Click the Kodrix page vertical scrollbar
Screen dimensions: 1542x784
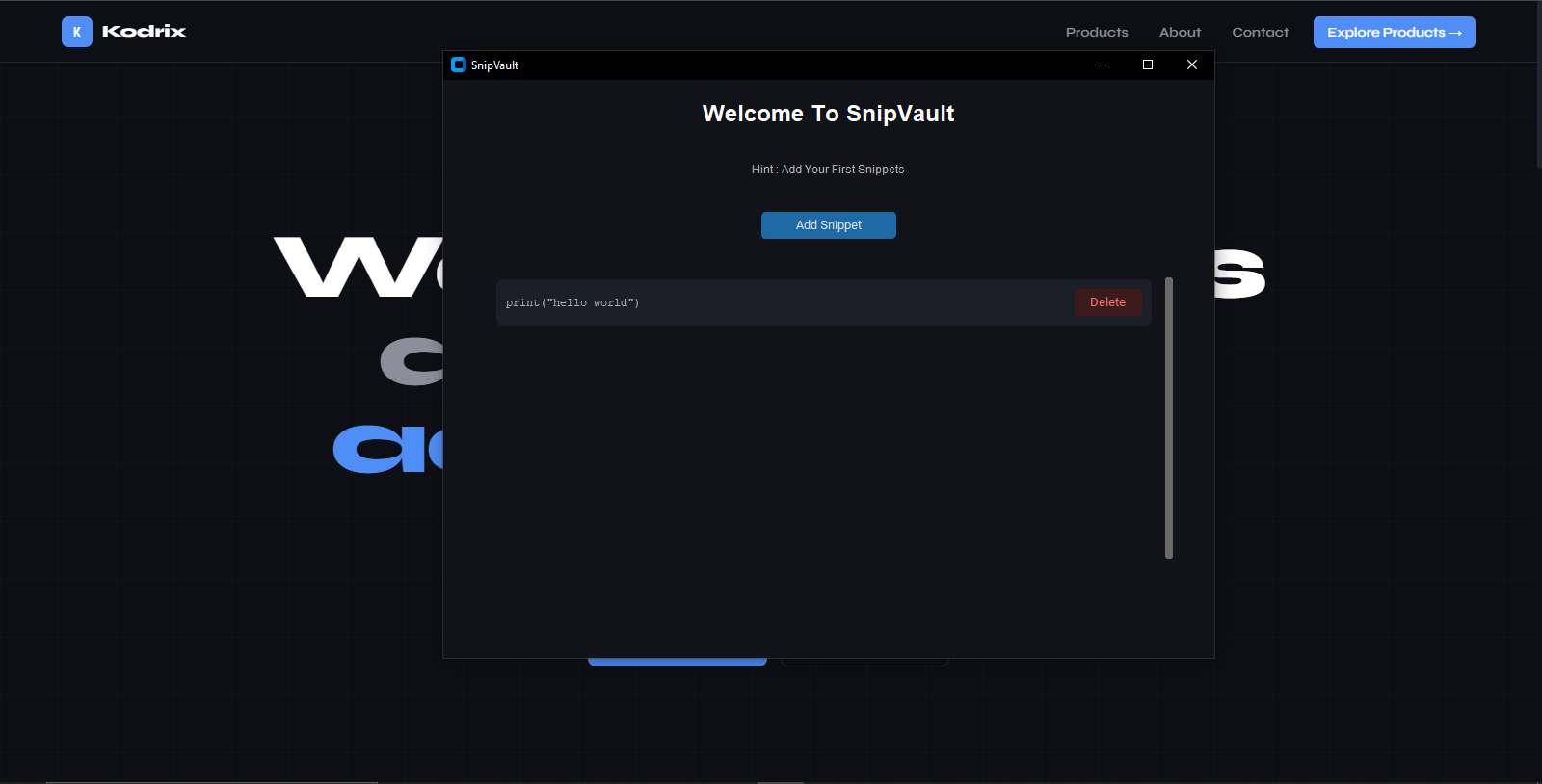(x=1538, y=87)
